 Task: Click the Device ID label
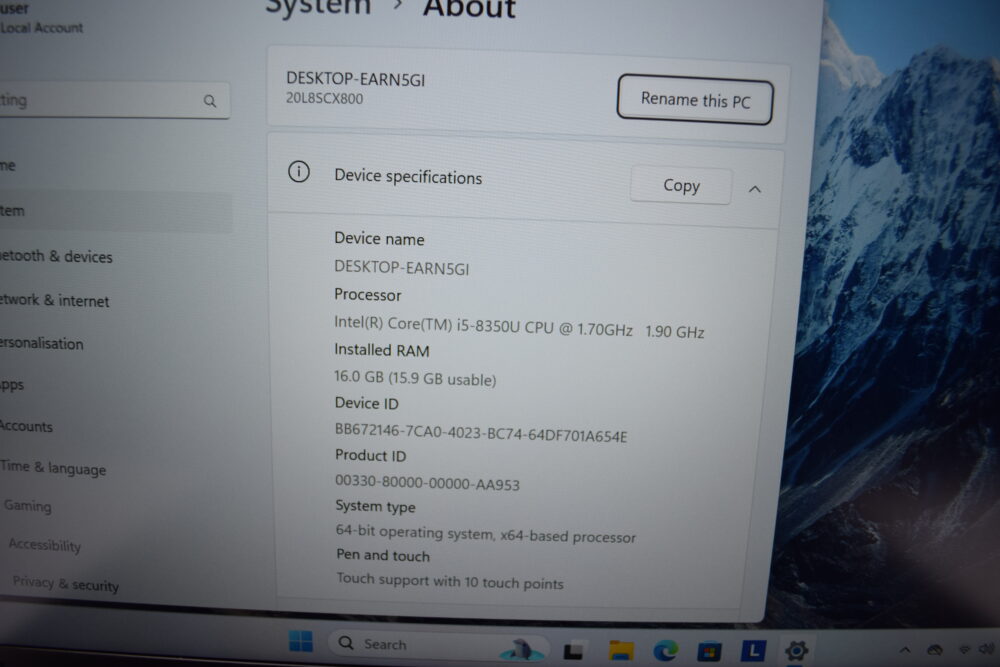point(367,403)
